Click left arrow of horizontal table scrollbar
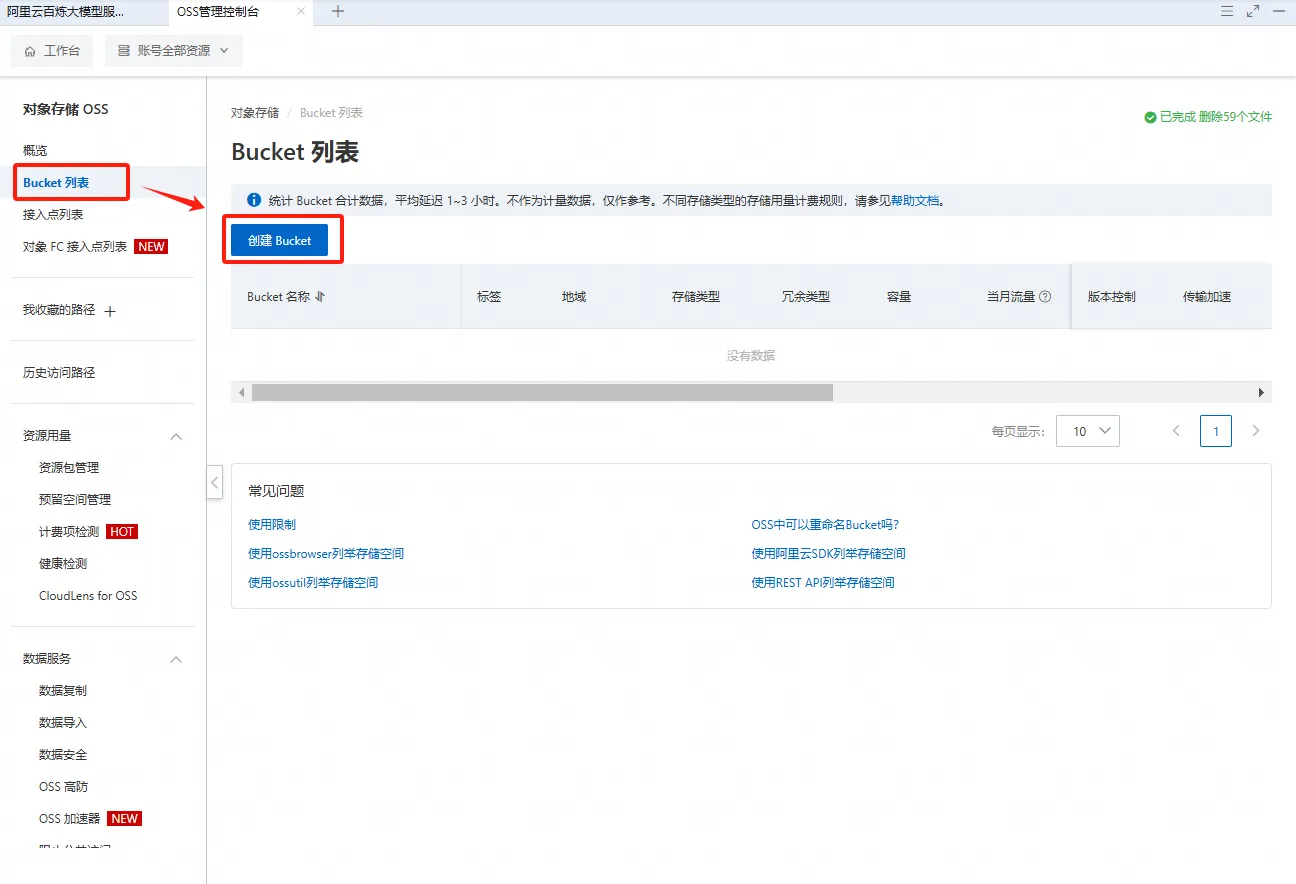The height and width of the screenshot is (884, 1296). point(241,393)
